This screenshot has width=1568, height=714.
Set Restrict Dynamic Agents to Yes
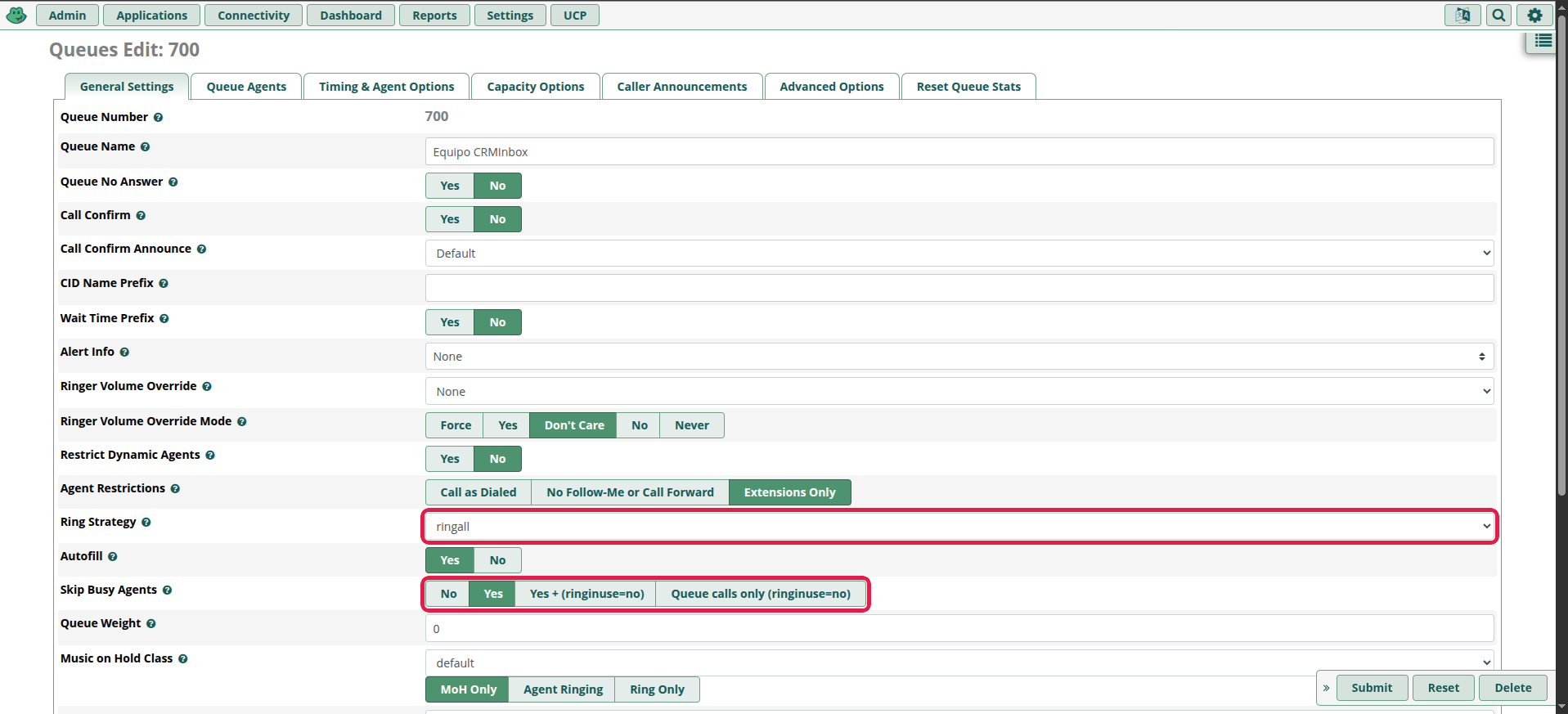(x=450, y=459)
